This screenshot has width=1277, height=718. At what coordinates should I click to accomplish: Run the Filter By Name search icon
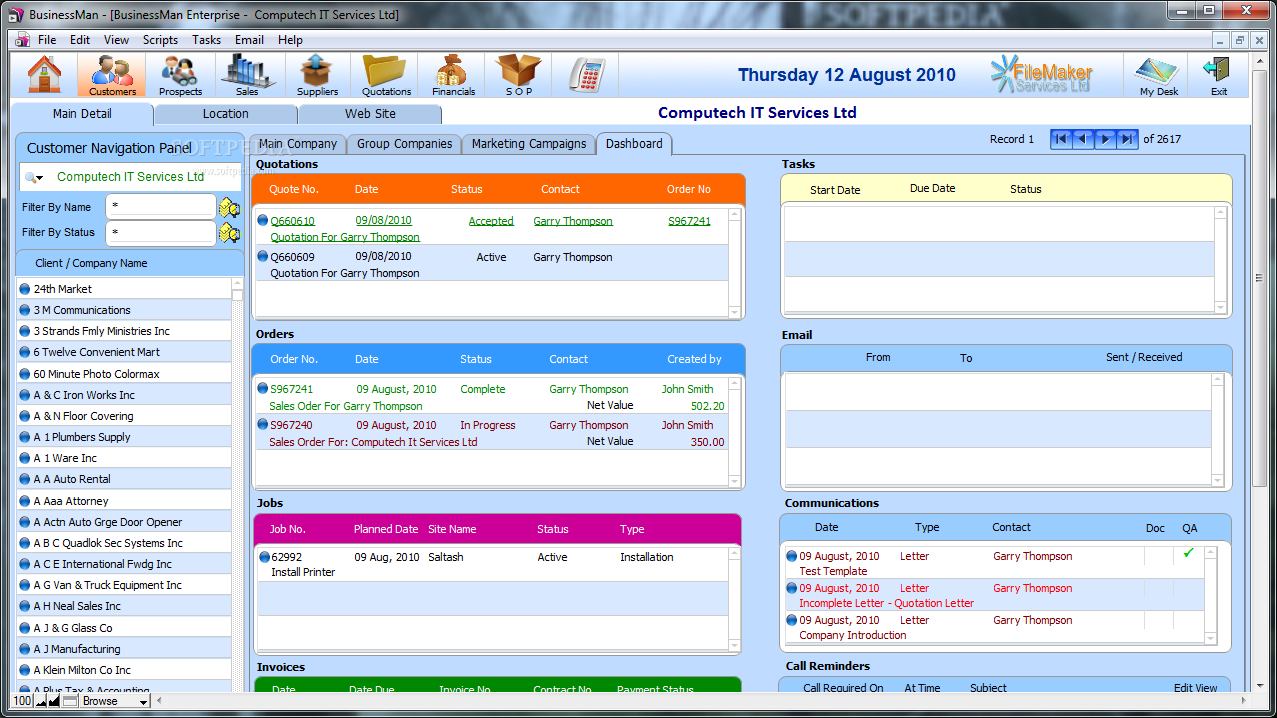(229, 208)
